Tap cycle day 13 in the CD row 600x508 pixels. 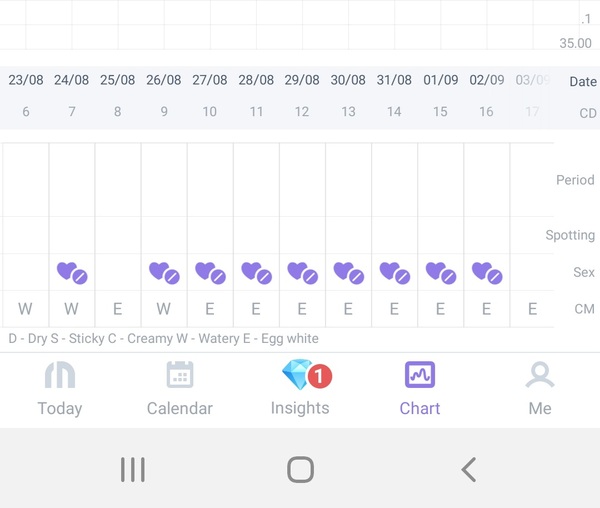tap(348, 112)
